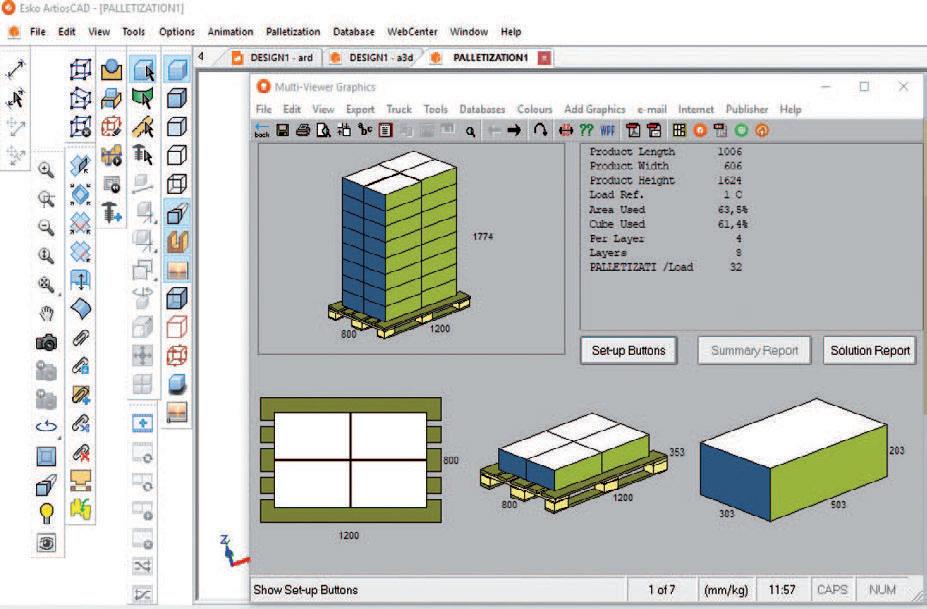Viewport: 927px width, 609px height.
Task: Click the Back arrow in Multi-Viewer toolbar
Action: coord(261,130)
